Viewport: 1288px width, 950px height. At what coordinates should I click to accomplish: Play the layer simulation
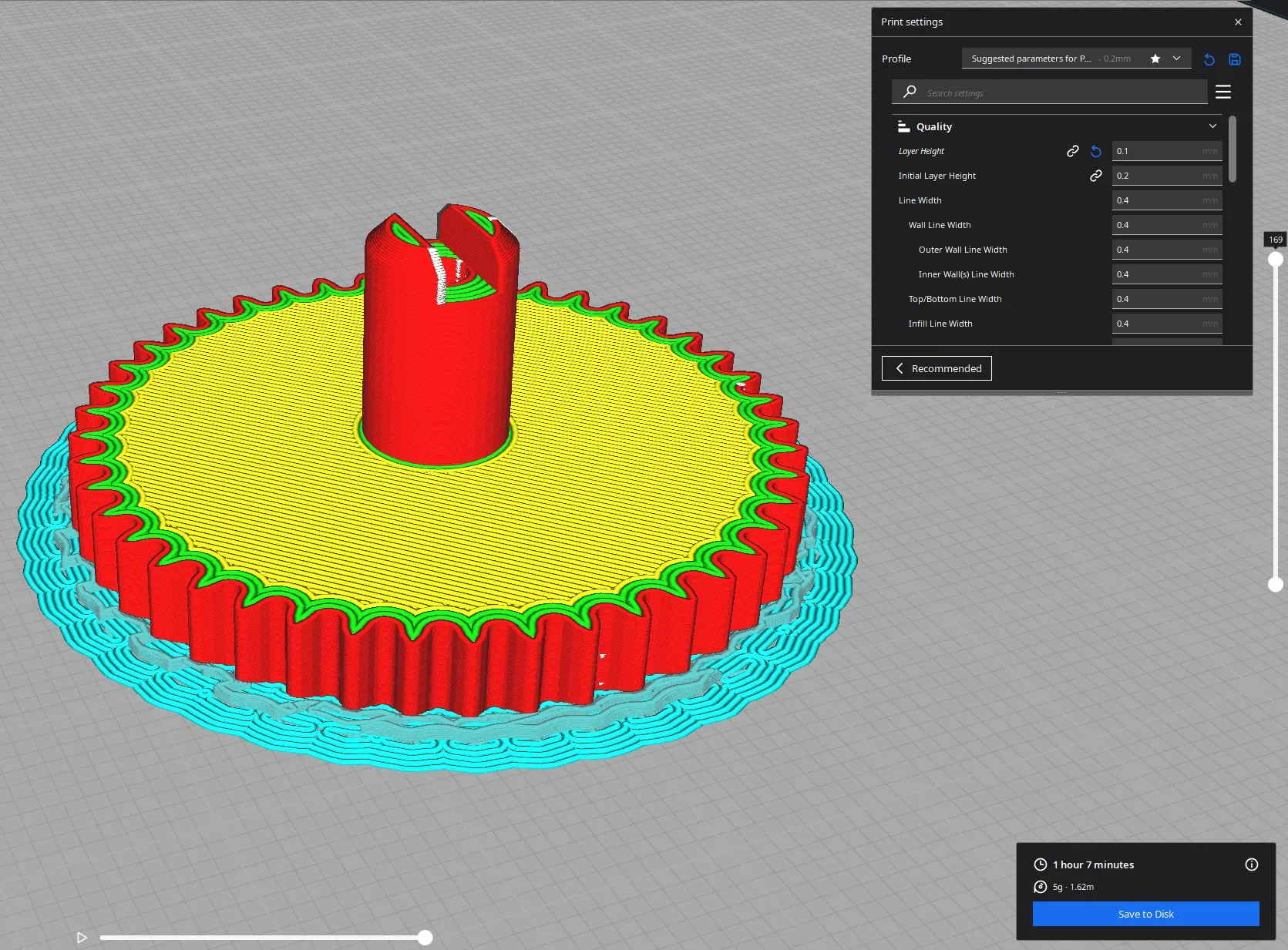82,938
